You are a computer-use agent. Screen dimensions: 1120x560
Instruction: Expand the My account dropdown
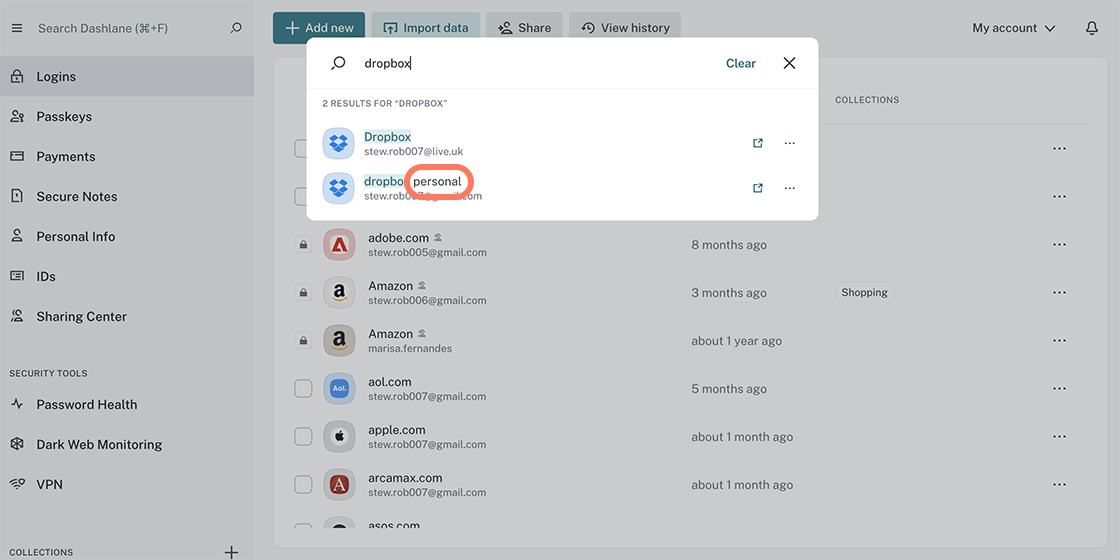click(x=1013, y=28)
